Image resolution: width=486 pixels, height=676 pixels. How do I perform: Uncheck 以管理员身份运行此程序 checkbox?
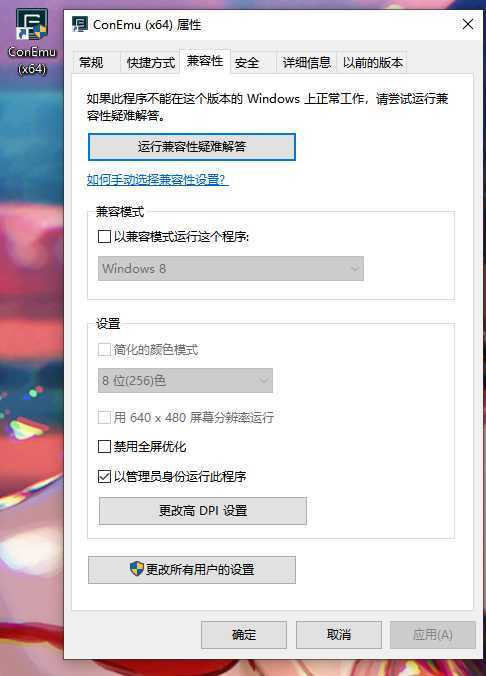click(104, 476)
